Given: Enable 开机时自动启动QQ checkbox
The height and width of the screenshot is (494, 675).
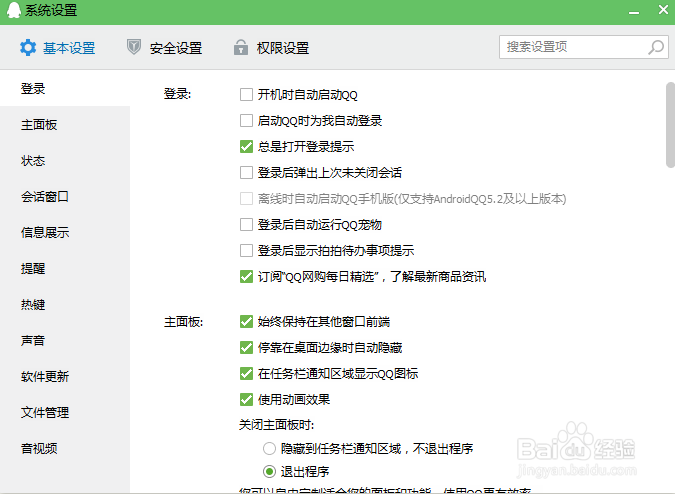Looking at the screenshot, I should [x=246, y=95].
